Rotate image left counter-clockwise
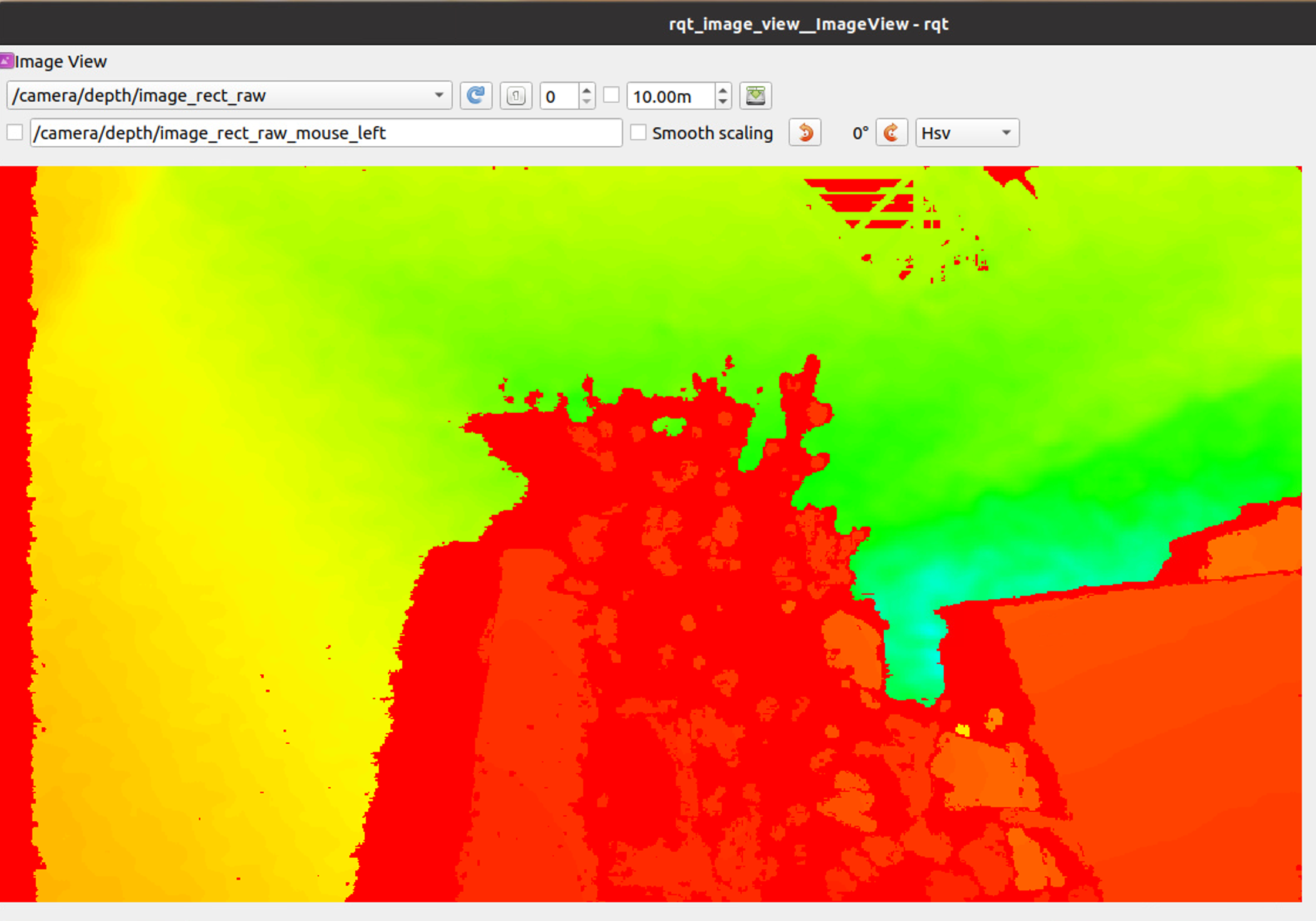Image resolution: width=1316 pixels, height=921 pixels. point(805,133)
